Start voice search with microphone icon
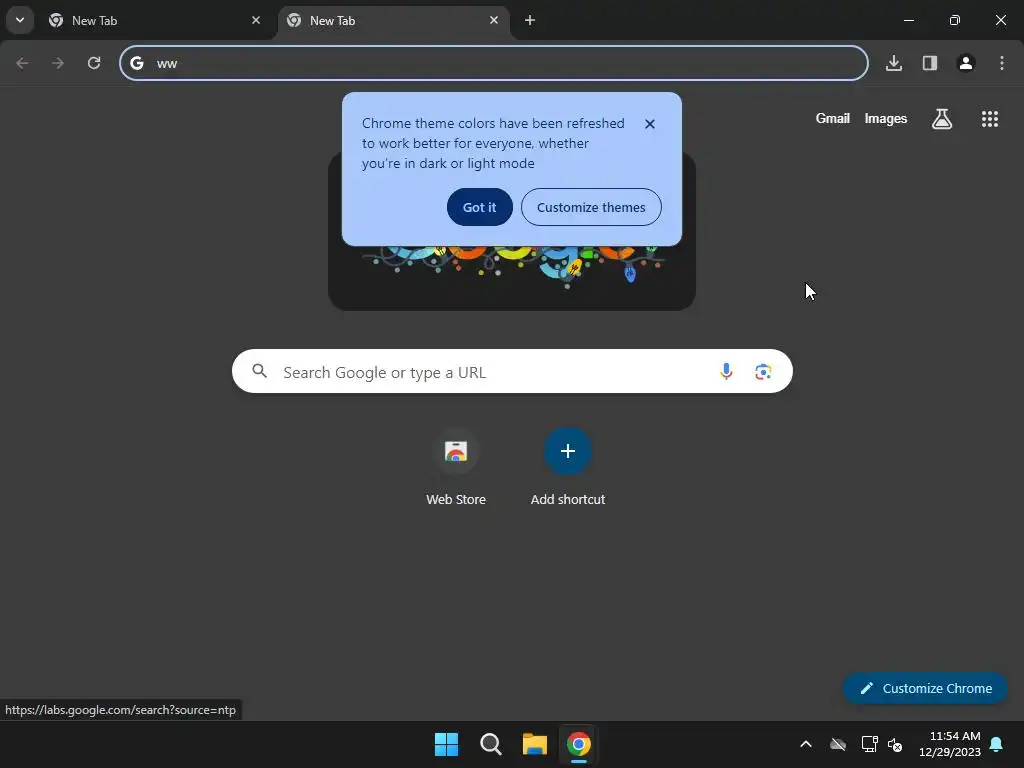This screenshot has height=768, width=1024. (x=726, y=372)
